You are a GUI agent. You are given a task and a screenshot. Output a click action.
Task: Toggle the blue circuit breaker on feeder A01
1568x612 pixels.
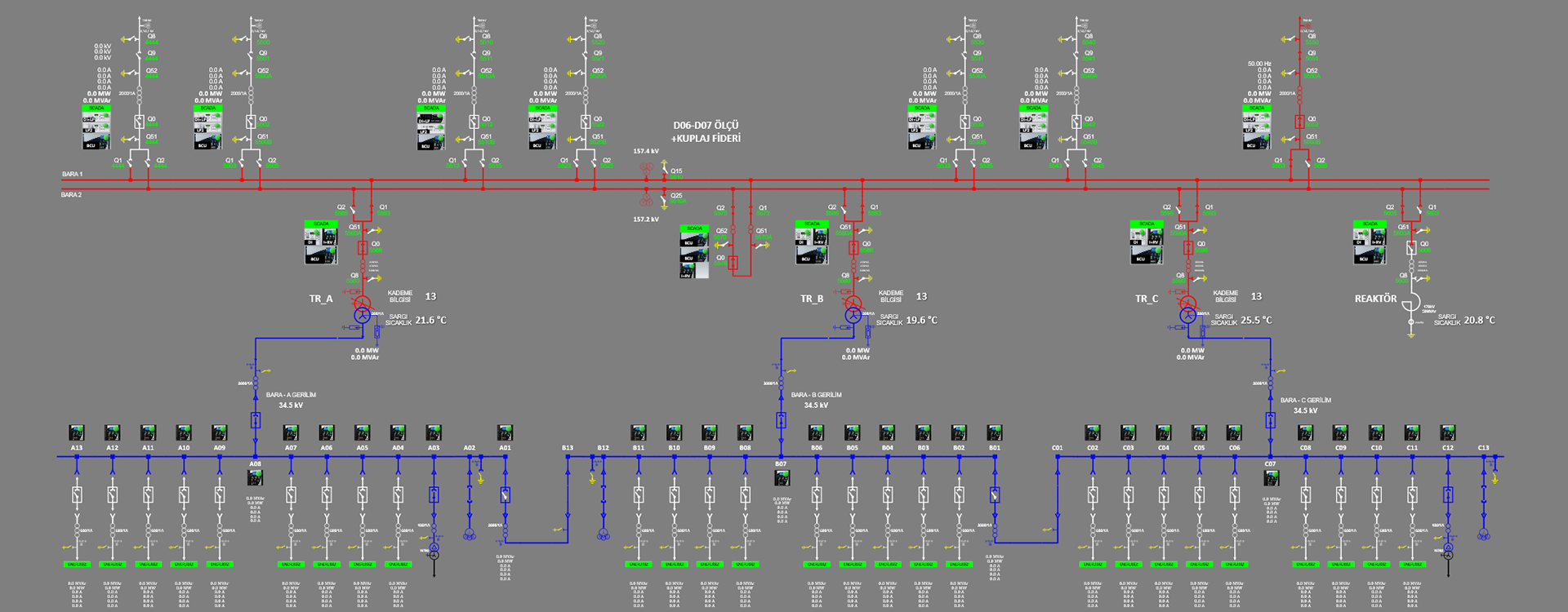[506, 494]
